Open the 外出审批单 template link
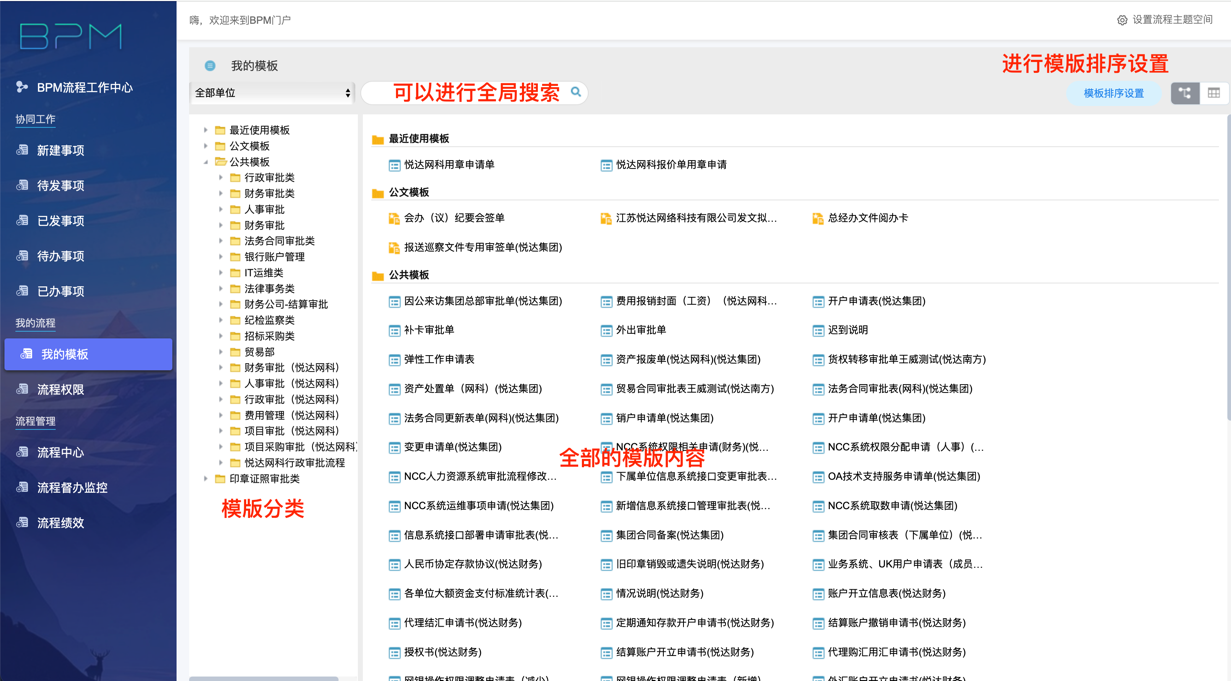The height and width of the screenshot is (681, 1231). pos(640,330)
